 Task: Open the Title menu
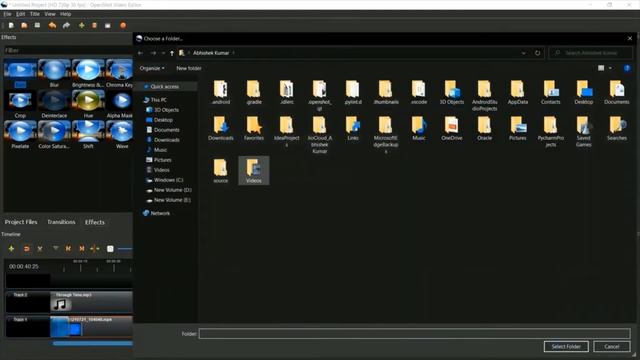(x=35, y=14)
